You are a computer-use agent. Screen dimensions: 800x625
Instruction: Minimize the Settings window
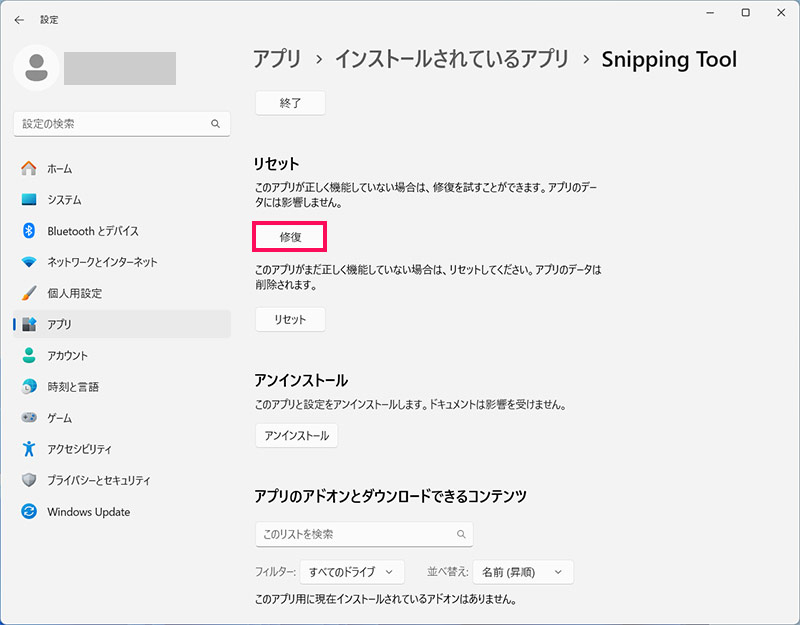710,13
